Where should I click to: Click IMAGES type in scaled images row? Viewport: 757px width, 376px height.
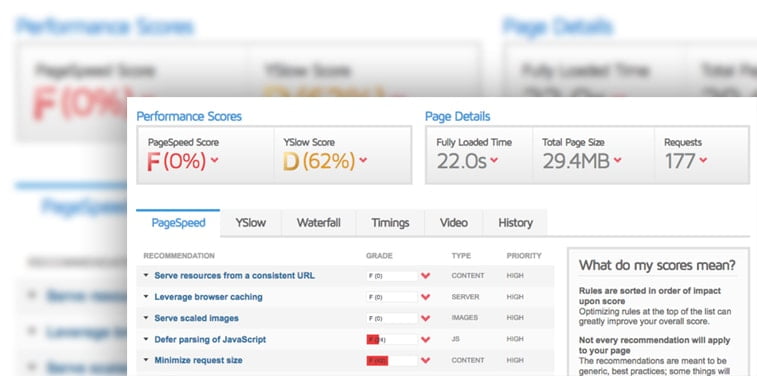[x=465, y=318]
